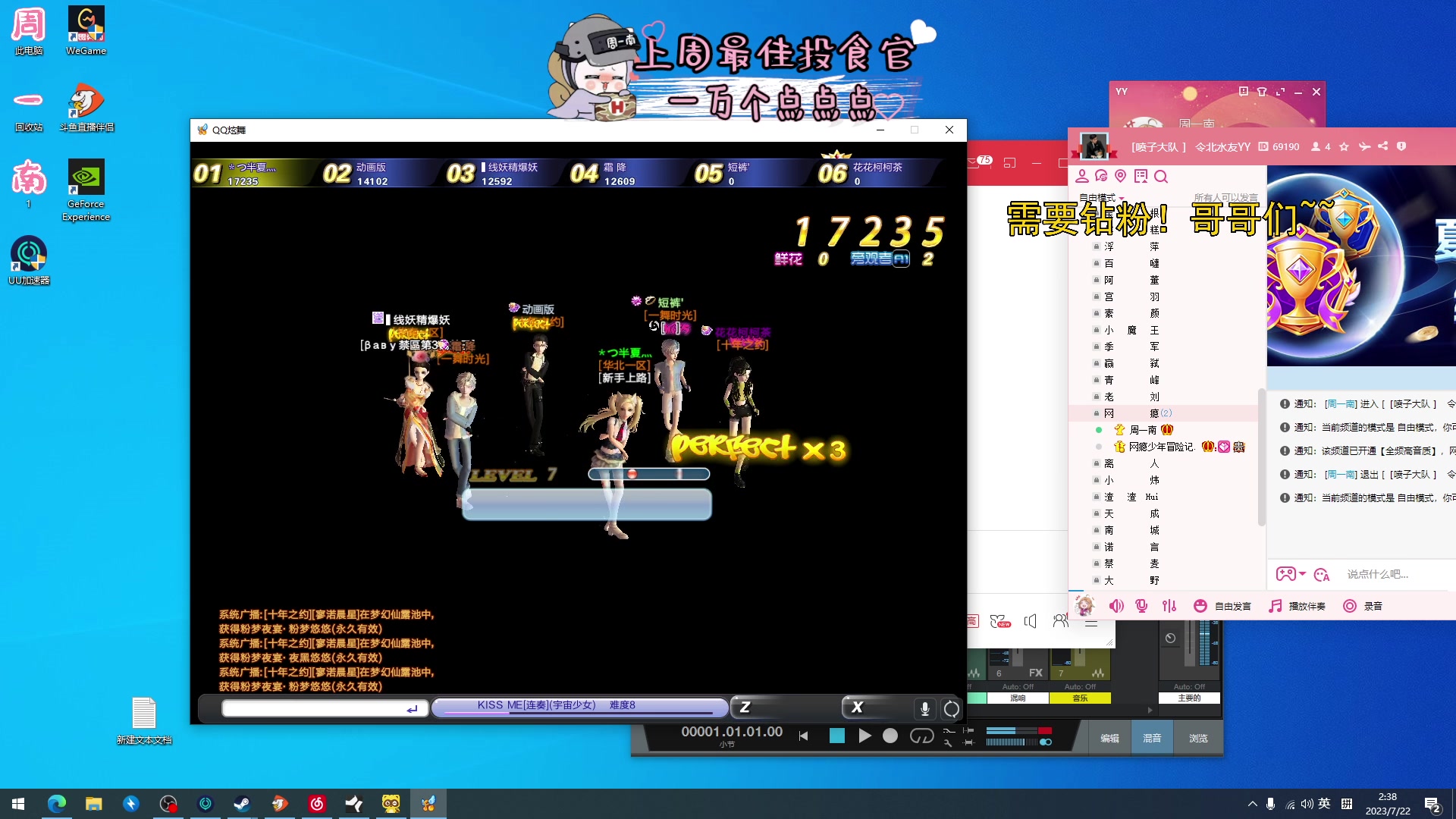Toggle 自由发言 speaking mode button
Viewport: 1456px width, 819px height.
point(1222,606)
